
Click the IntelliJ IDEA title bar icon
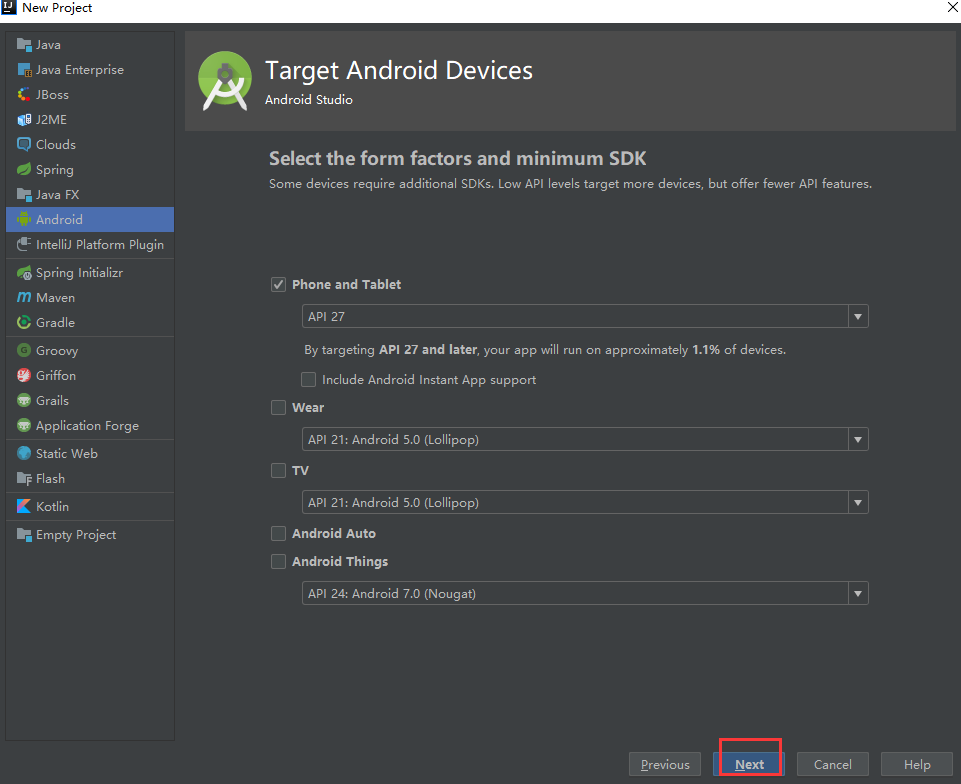coord(9,7)
